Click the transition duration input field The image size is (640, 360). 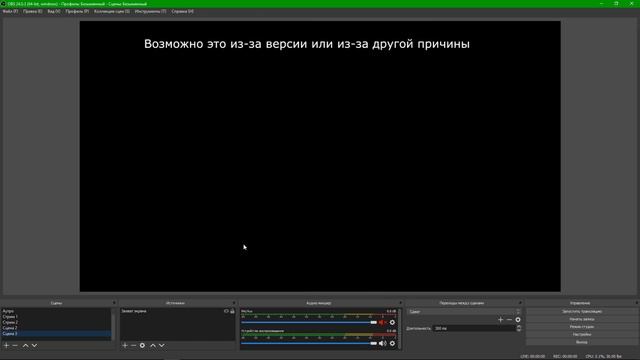pos(474,328)
